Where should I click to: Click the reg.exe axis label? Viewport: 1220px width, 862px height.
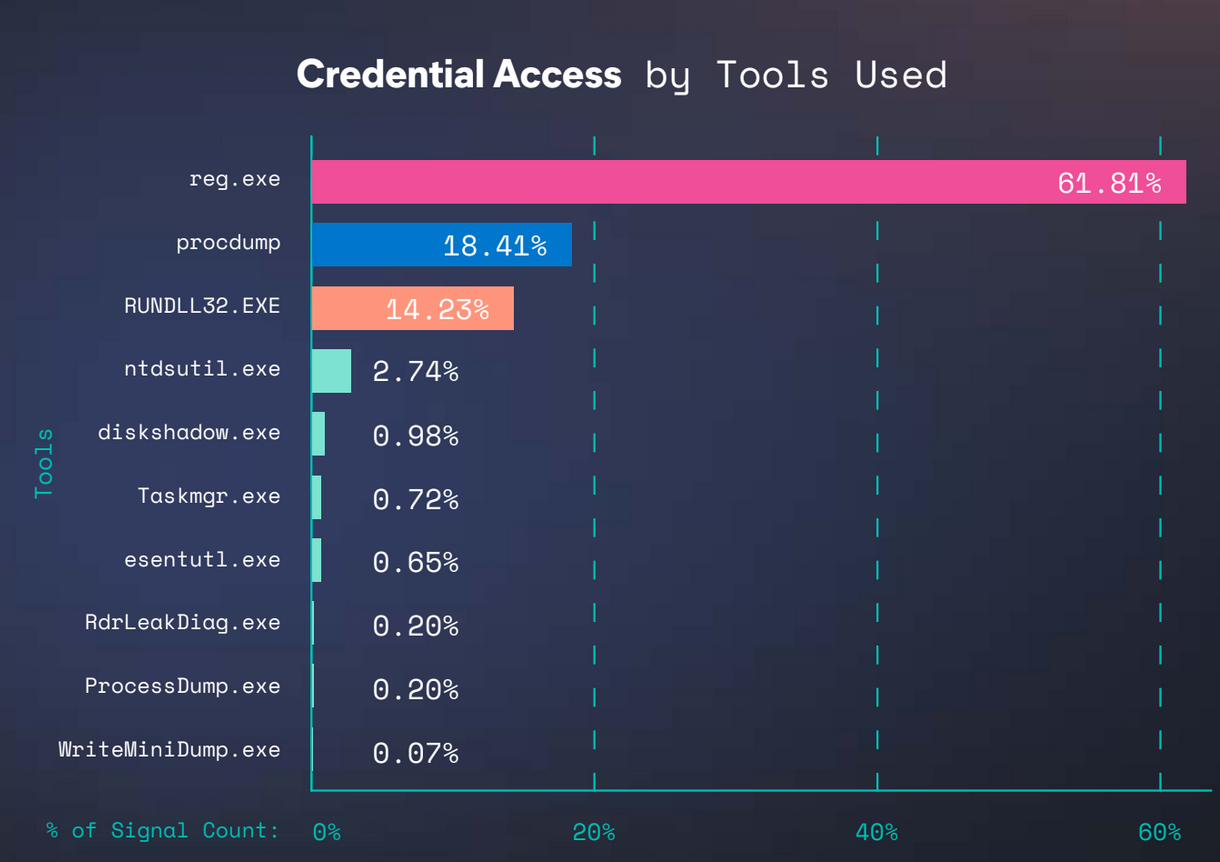coord(235,179)
